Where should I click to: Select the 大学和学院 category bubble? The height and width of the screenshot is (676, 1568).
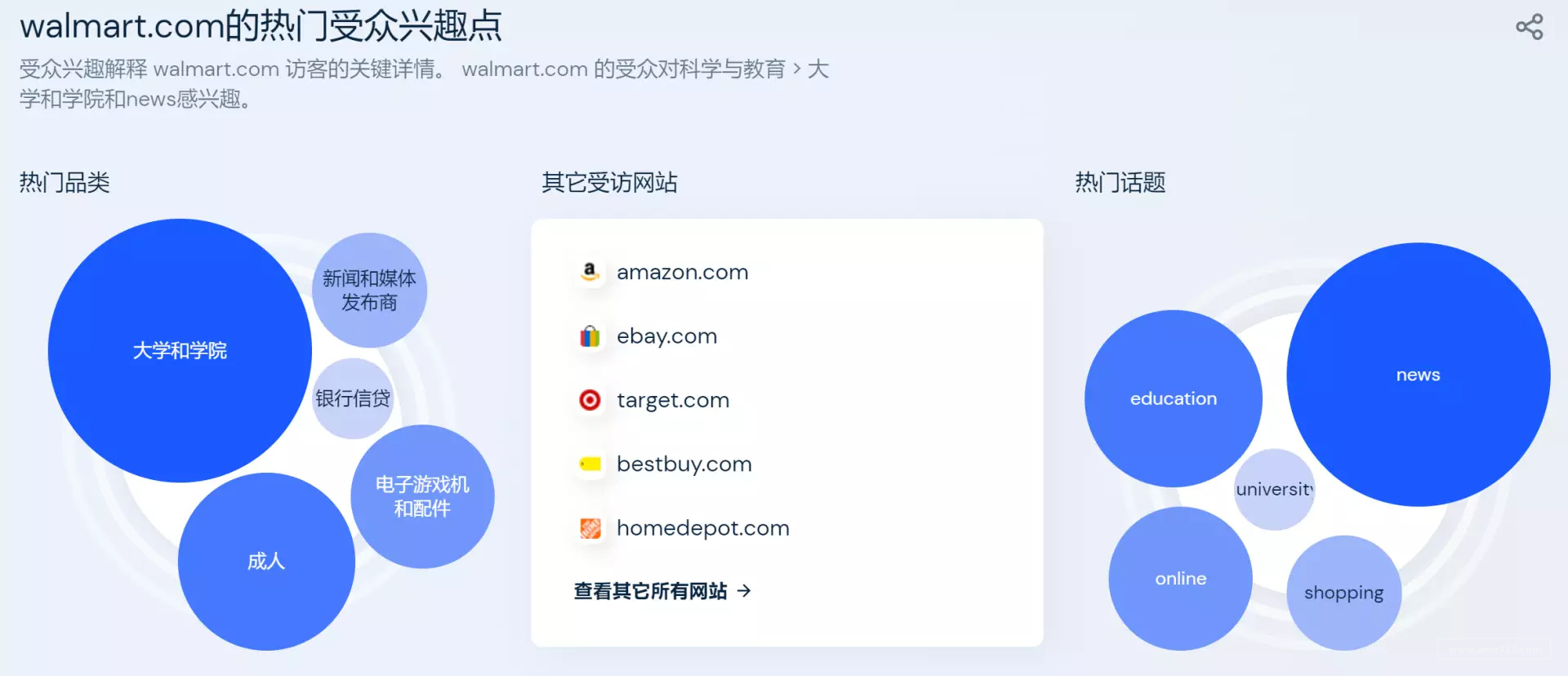tap(180, 350)
